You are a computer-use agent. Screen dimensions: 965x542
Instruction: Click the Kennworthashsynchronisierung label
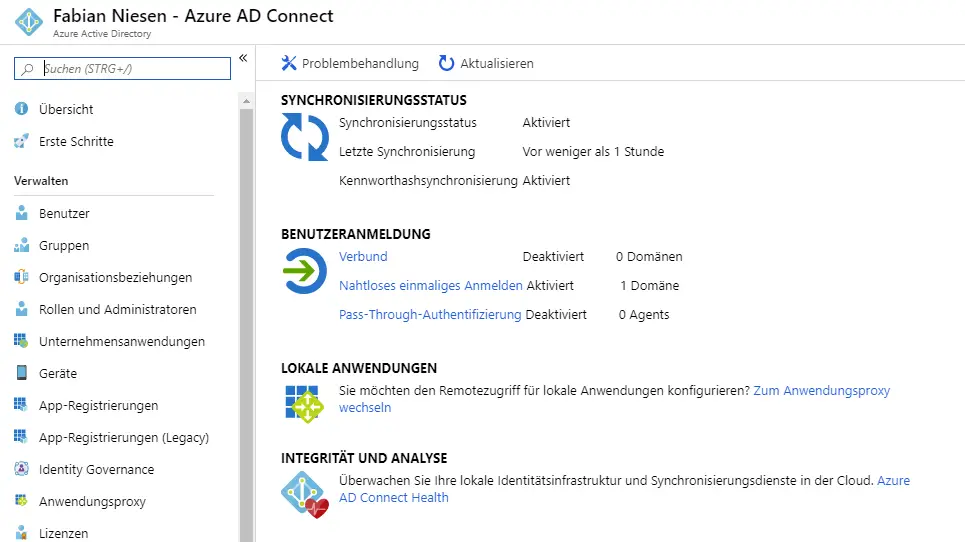428,180
